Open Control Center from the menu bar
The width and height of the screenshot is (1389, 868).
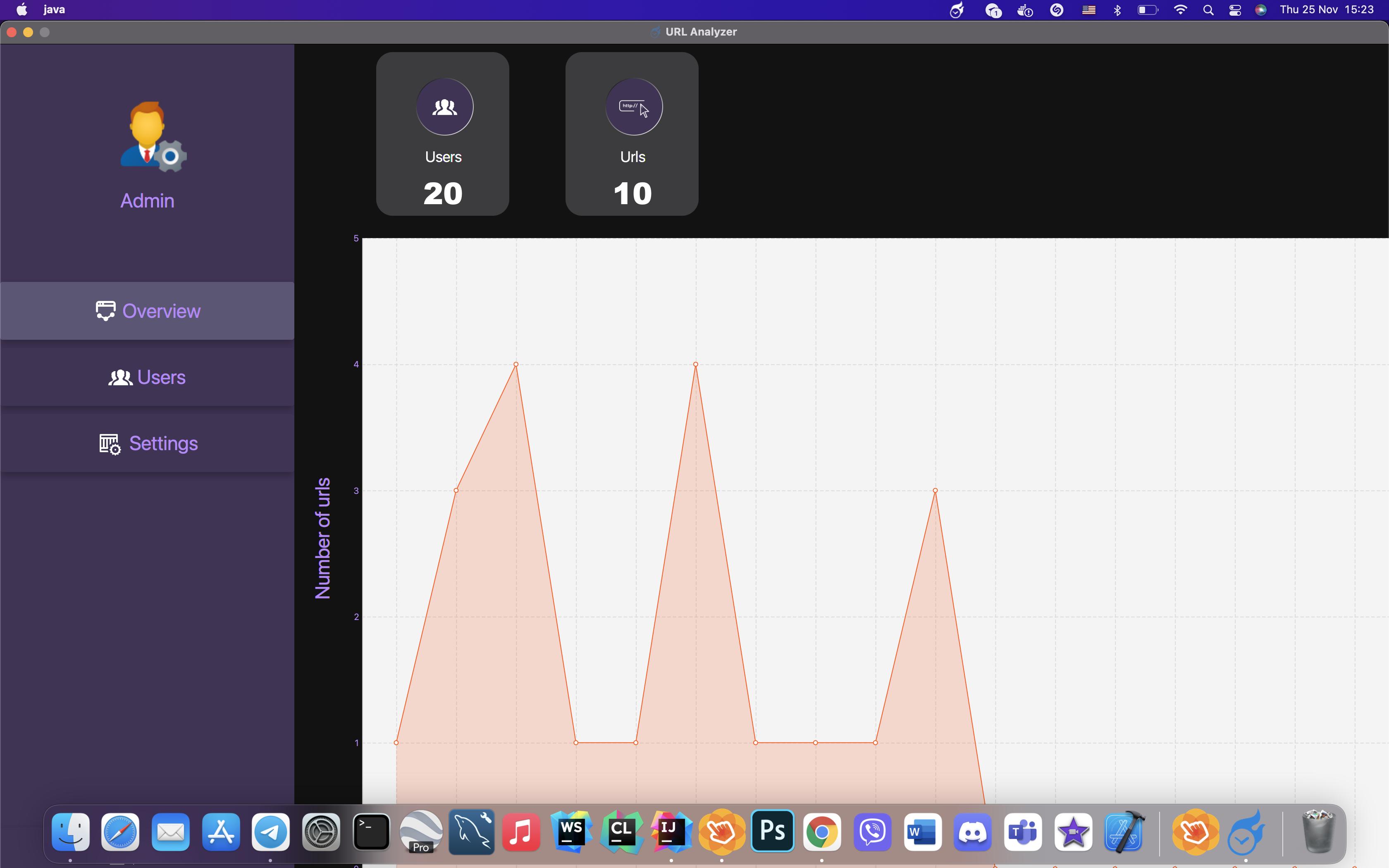tap(1236, 10)
